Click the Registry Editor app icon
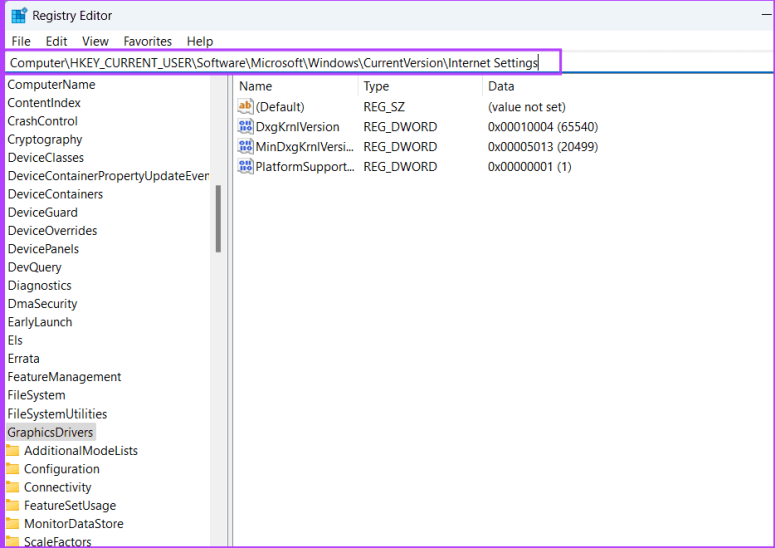775x548 pixels. 19,15
